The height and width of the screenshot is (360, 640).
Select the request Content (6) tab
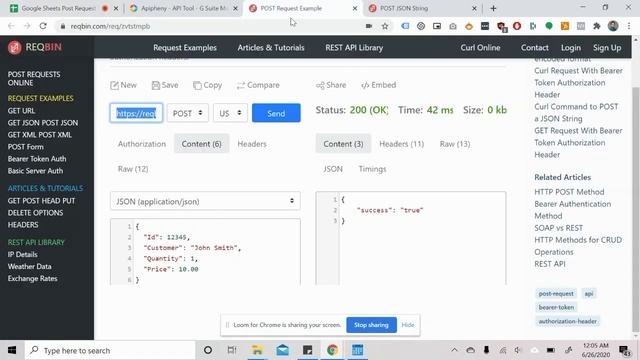pos(201,144)
